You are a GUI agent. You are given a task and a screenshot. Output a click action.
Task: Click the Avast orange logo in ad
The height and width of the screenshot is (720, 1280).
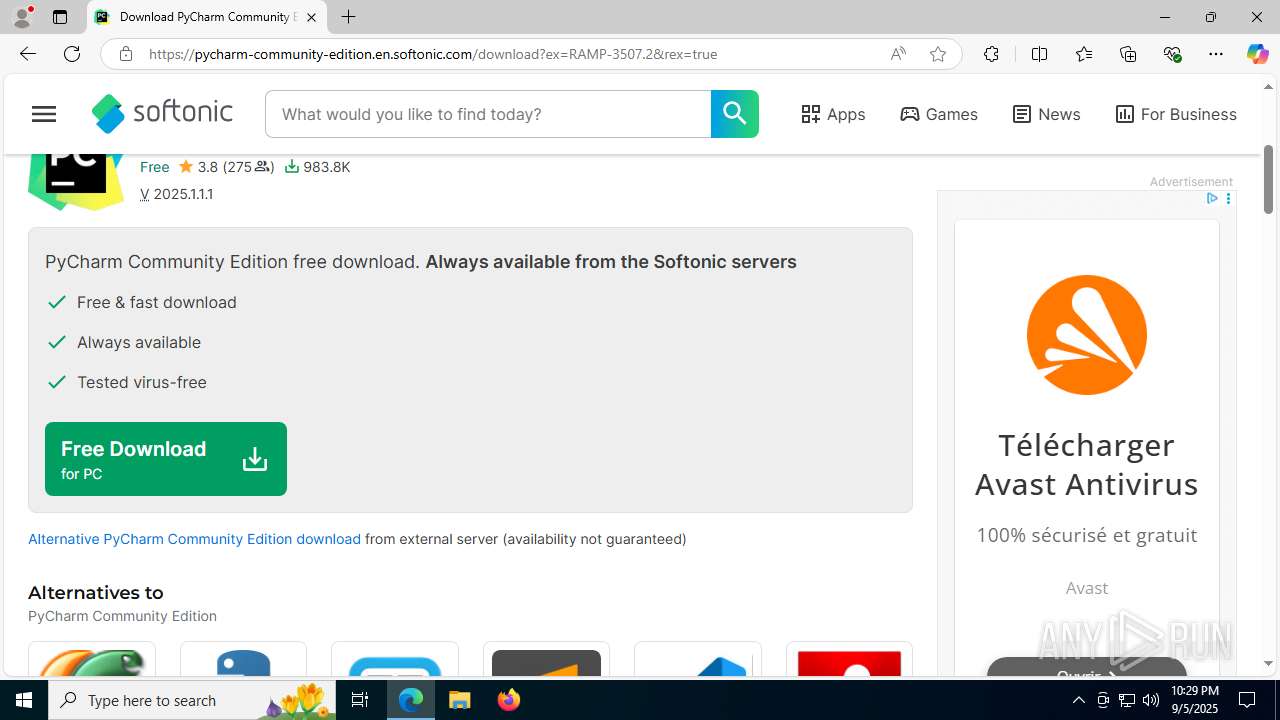pyautogui.click(x=1087, y=335)
